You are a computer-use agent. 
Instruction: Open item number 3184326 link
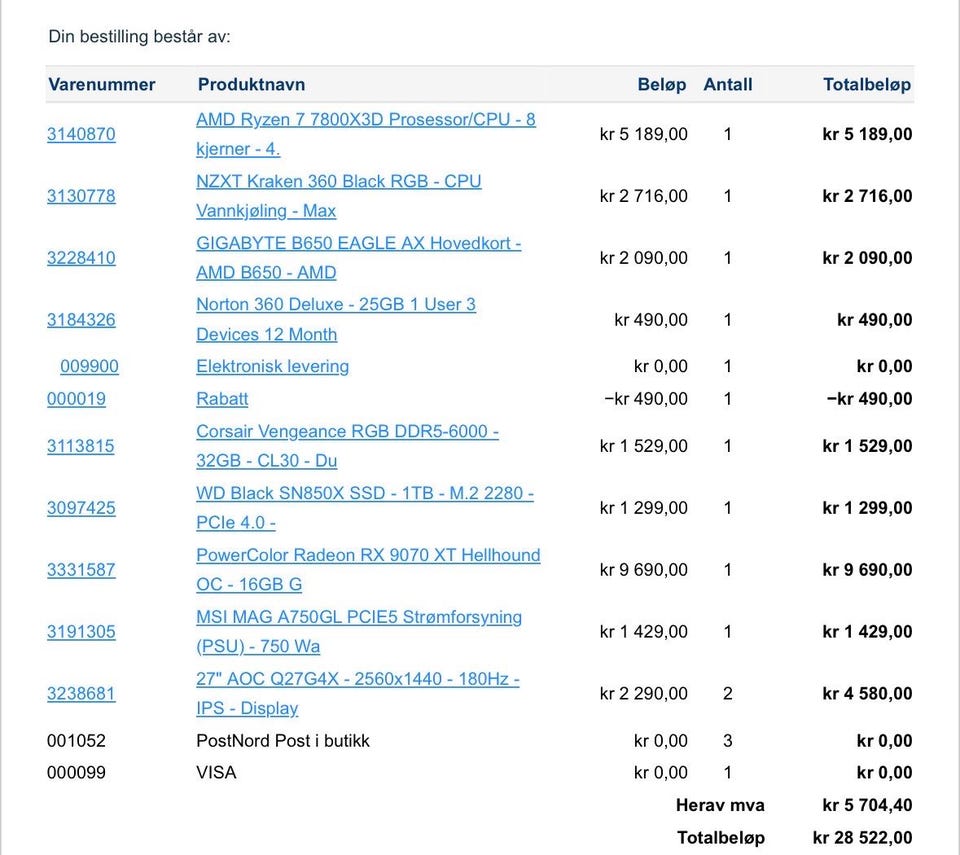[x=81, y=320]
